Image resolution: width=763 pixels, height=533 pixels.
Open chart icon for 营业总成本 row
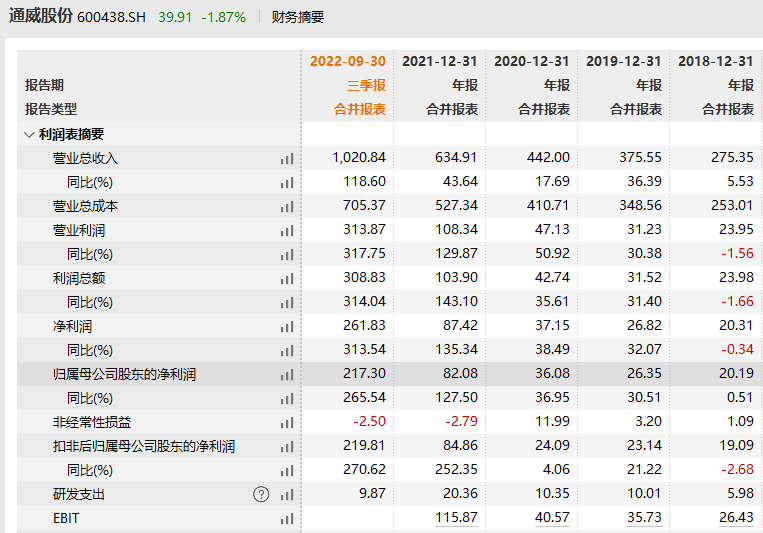point(287,207)
